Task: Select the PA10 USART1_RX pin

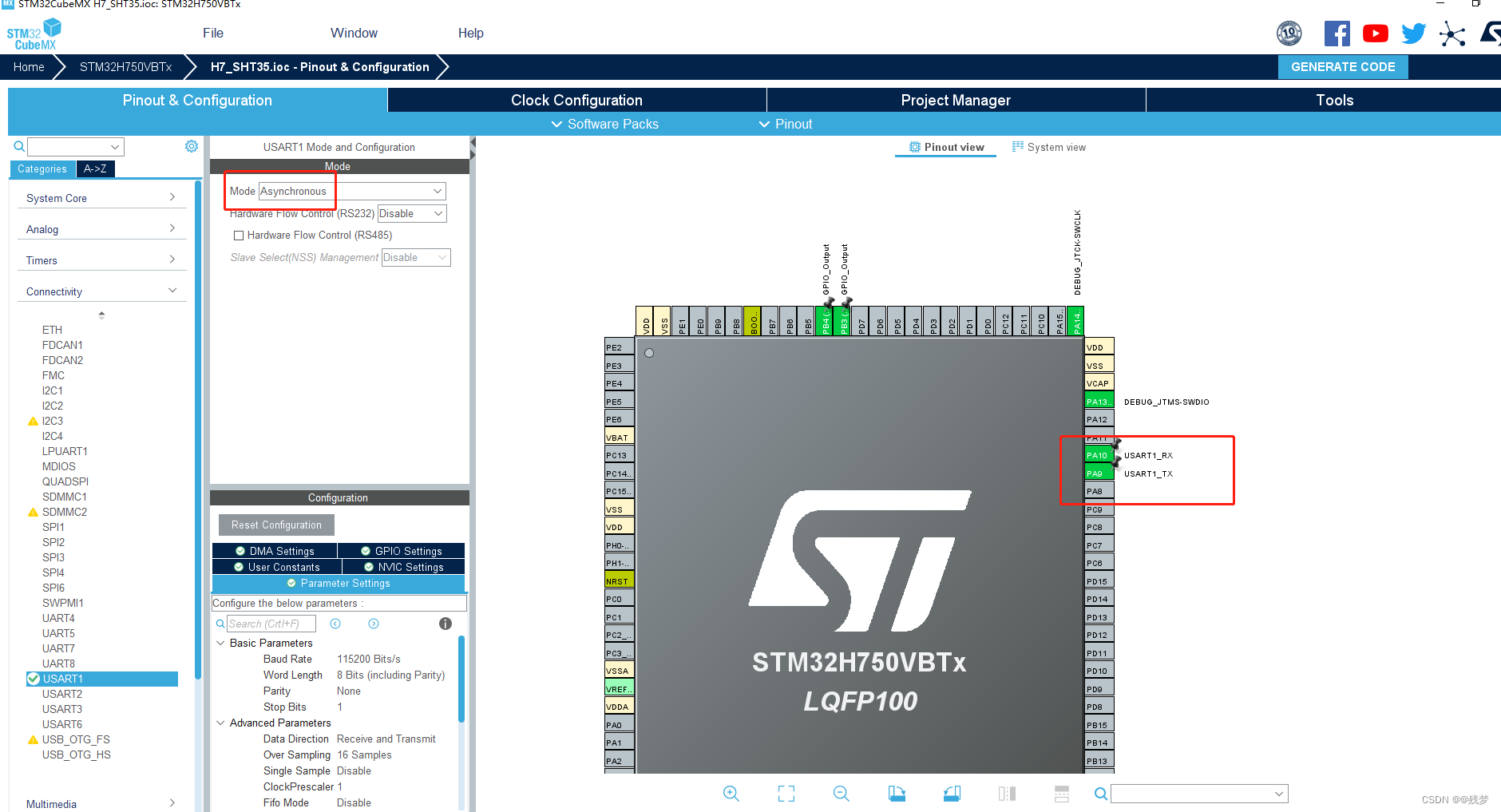Action: (x=1099, y=455)
